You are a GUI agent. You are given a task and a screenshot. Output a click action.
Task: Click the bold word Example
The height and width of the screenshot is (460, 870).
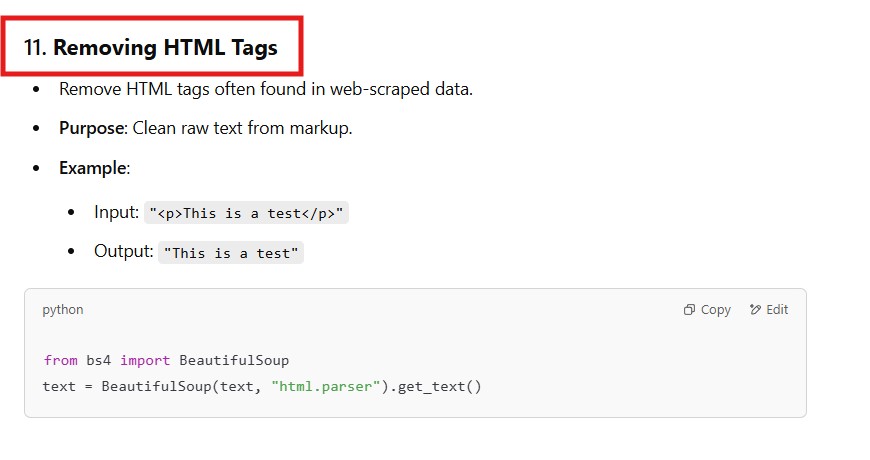(93, 168)
